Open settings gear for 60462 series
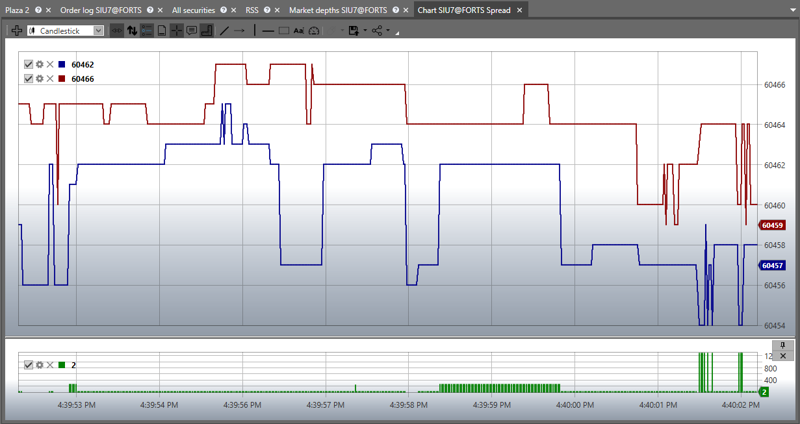 39,64
